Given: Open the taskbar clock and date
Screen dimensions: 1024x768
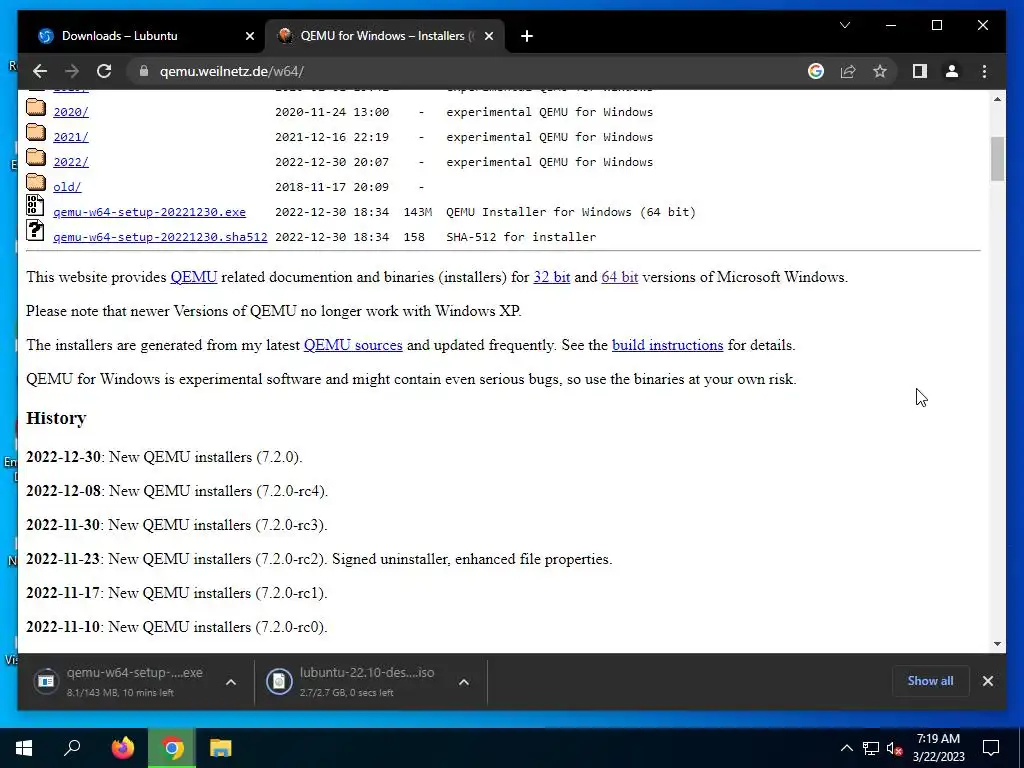Looking at the screenshot, I should coord(938,748).
